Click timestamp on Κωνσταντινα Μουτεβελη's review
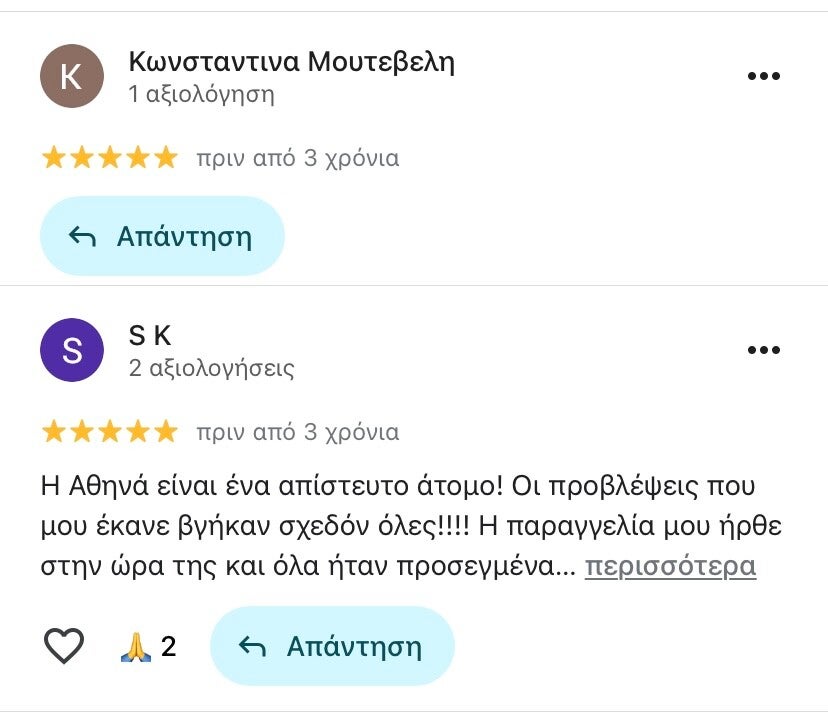Viewport: 828px width, 716px height. 297,158
